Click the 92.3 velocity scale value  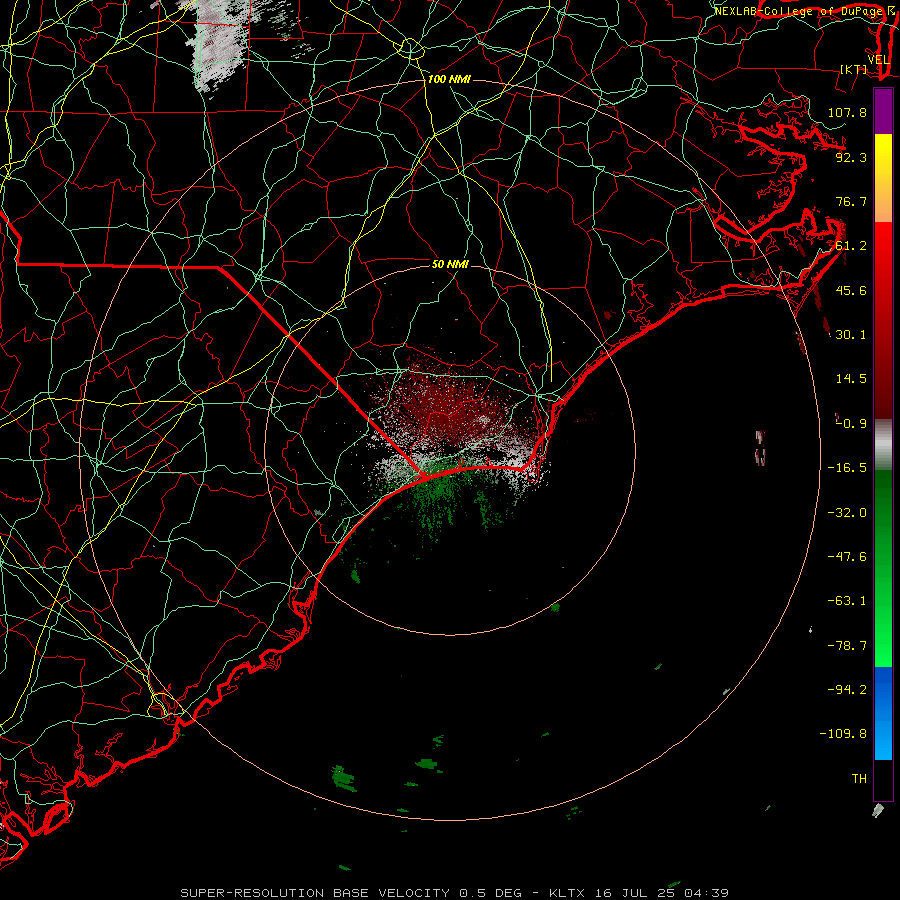pyautogui.click(x=851, y=157)
